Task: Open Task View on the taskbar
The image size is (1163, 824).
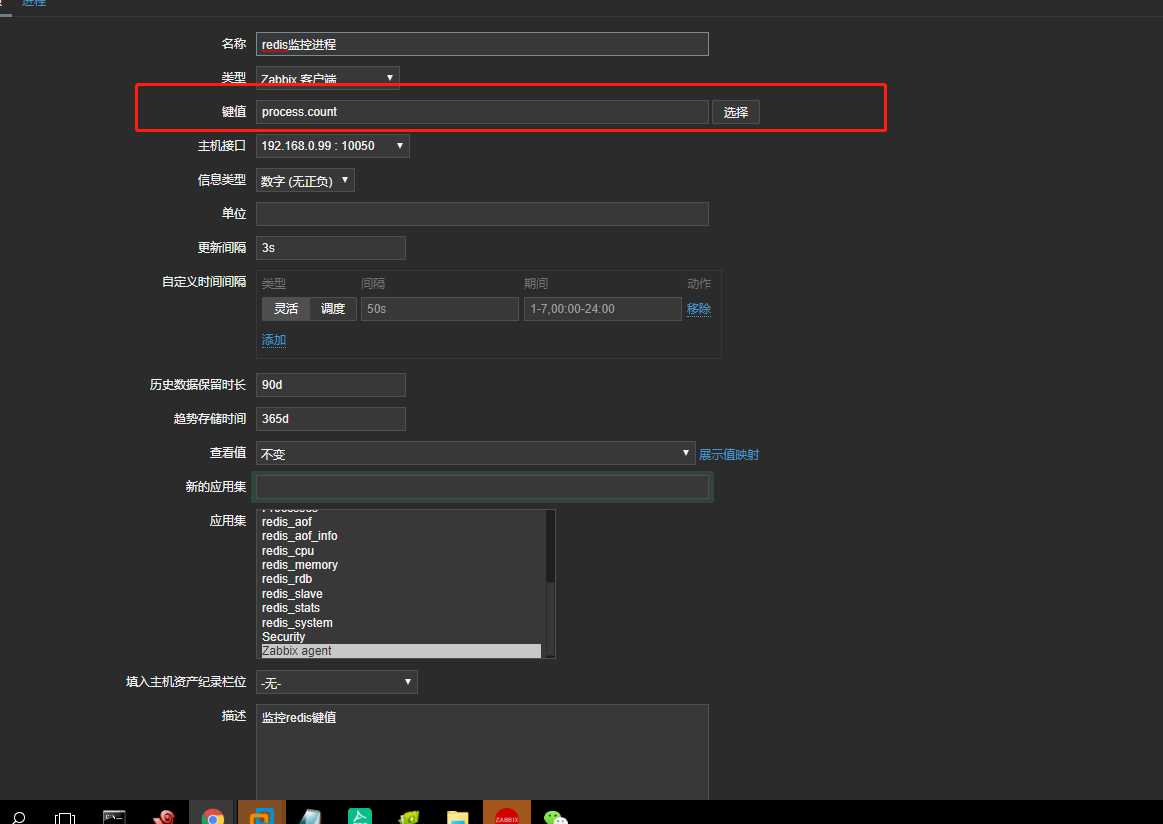Action: [x=65, y=817]
